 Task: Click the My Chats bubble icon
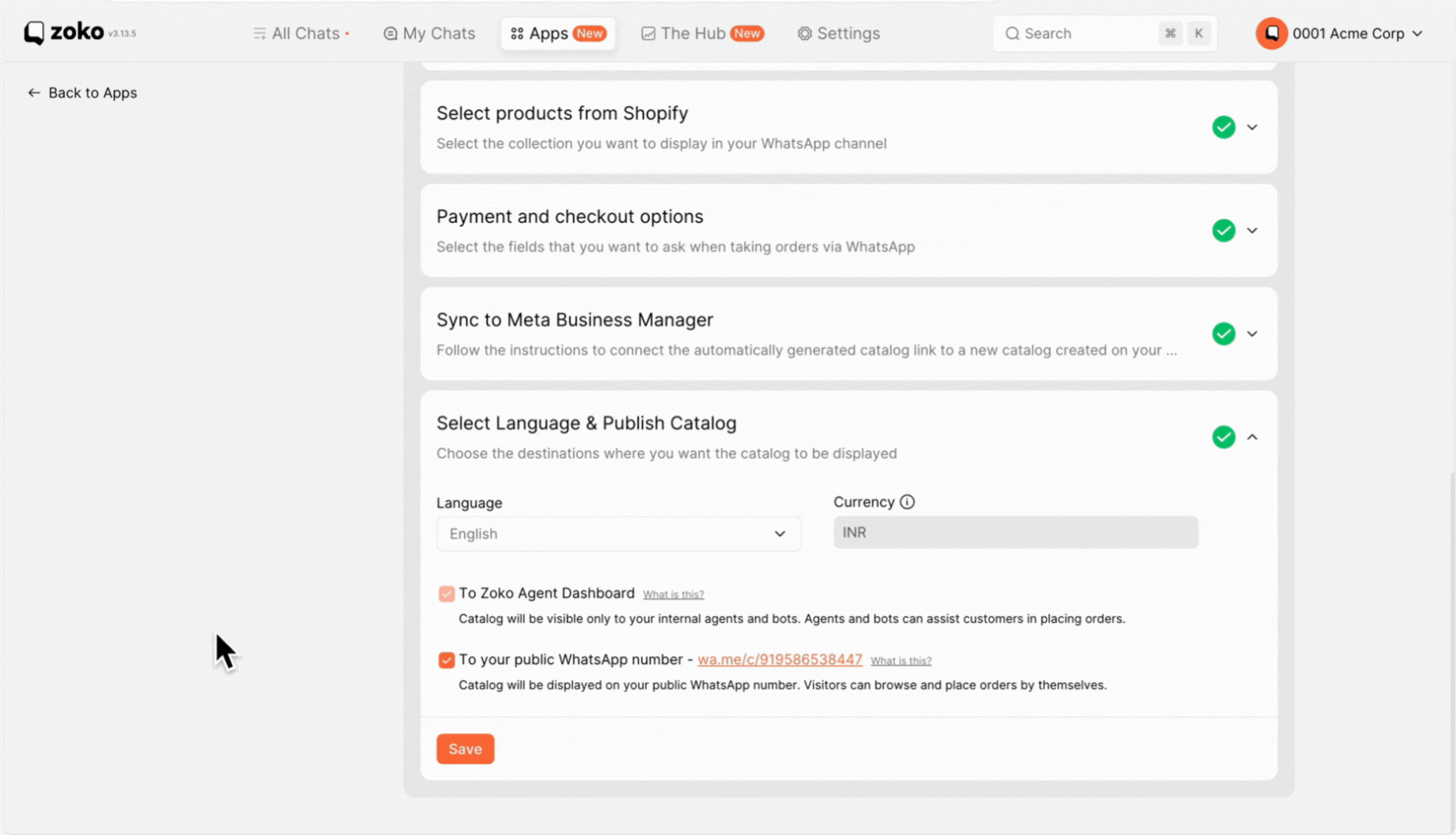(x=391, y=33)
